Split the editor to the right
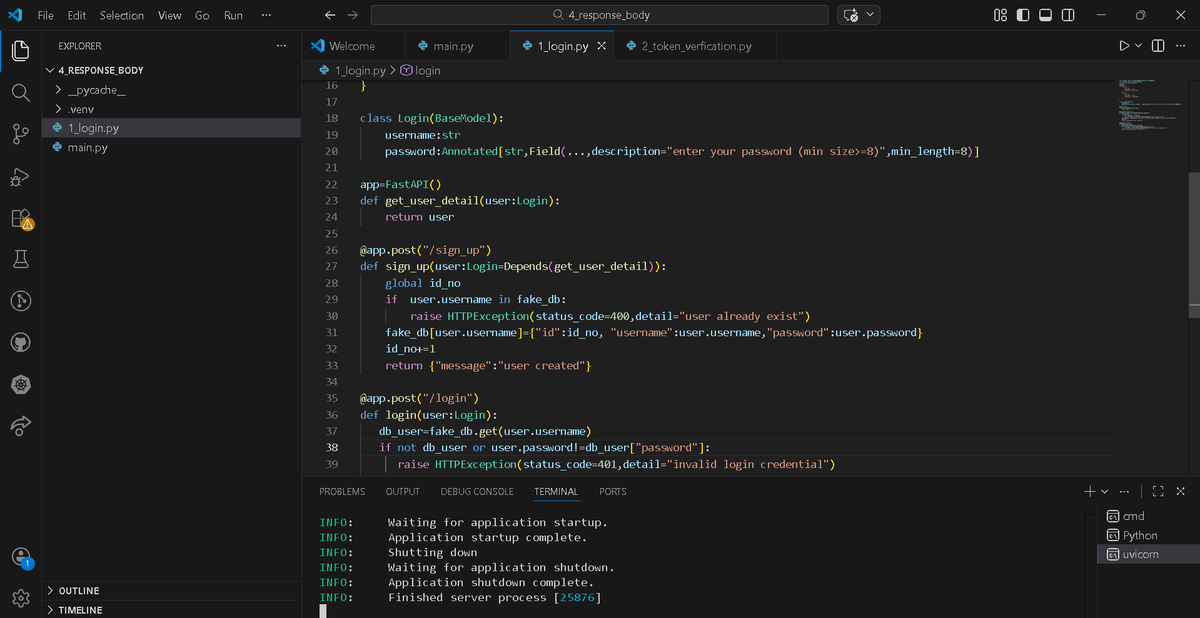This screenshot has width=1200, height=618. point(1158,46)
